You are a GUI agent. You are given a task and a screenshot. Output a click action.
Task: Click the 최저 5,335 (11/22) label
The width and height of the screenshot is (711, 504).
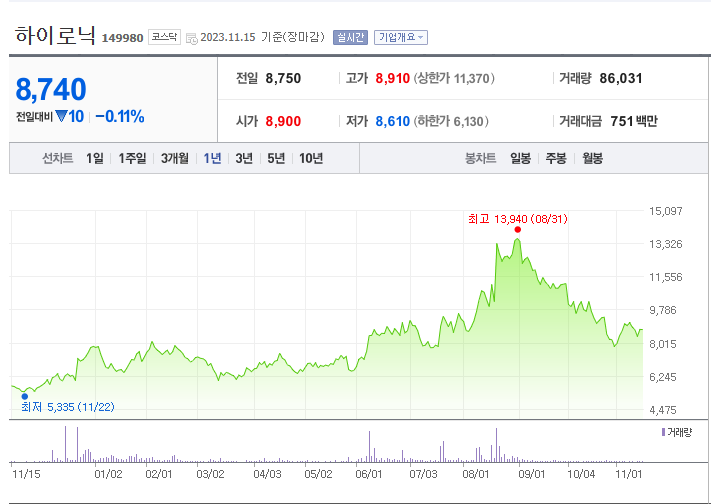[68, 407]
